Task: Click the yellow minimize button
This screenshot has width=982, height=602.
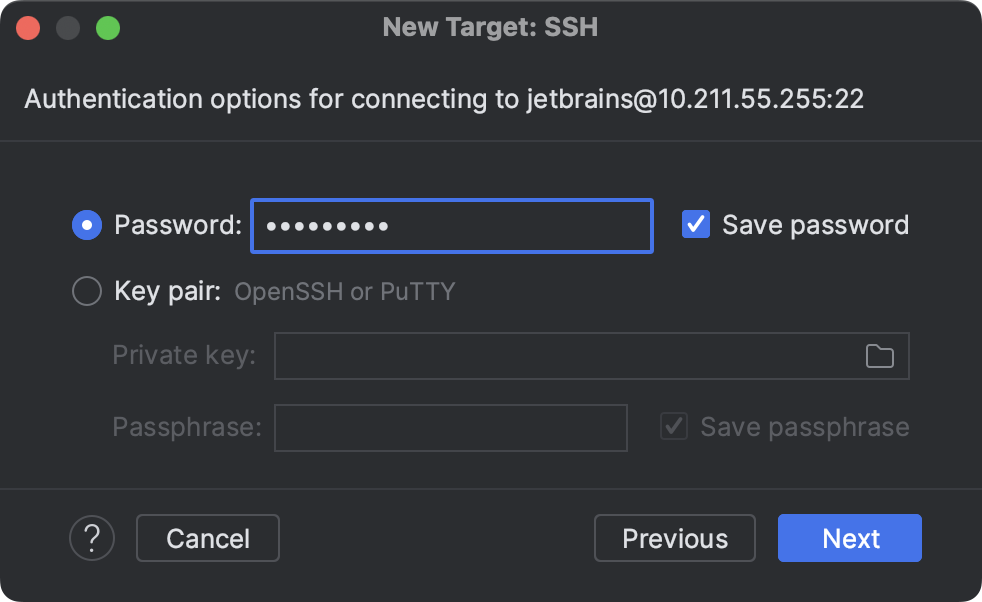Action: [x=67, y=27]
